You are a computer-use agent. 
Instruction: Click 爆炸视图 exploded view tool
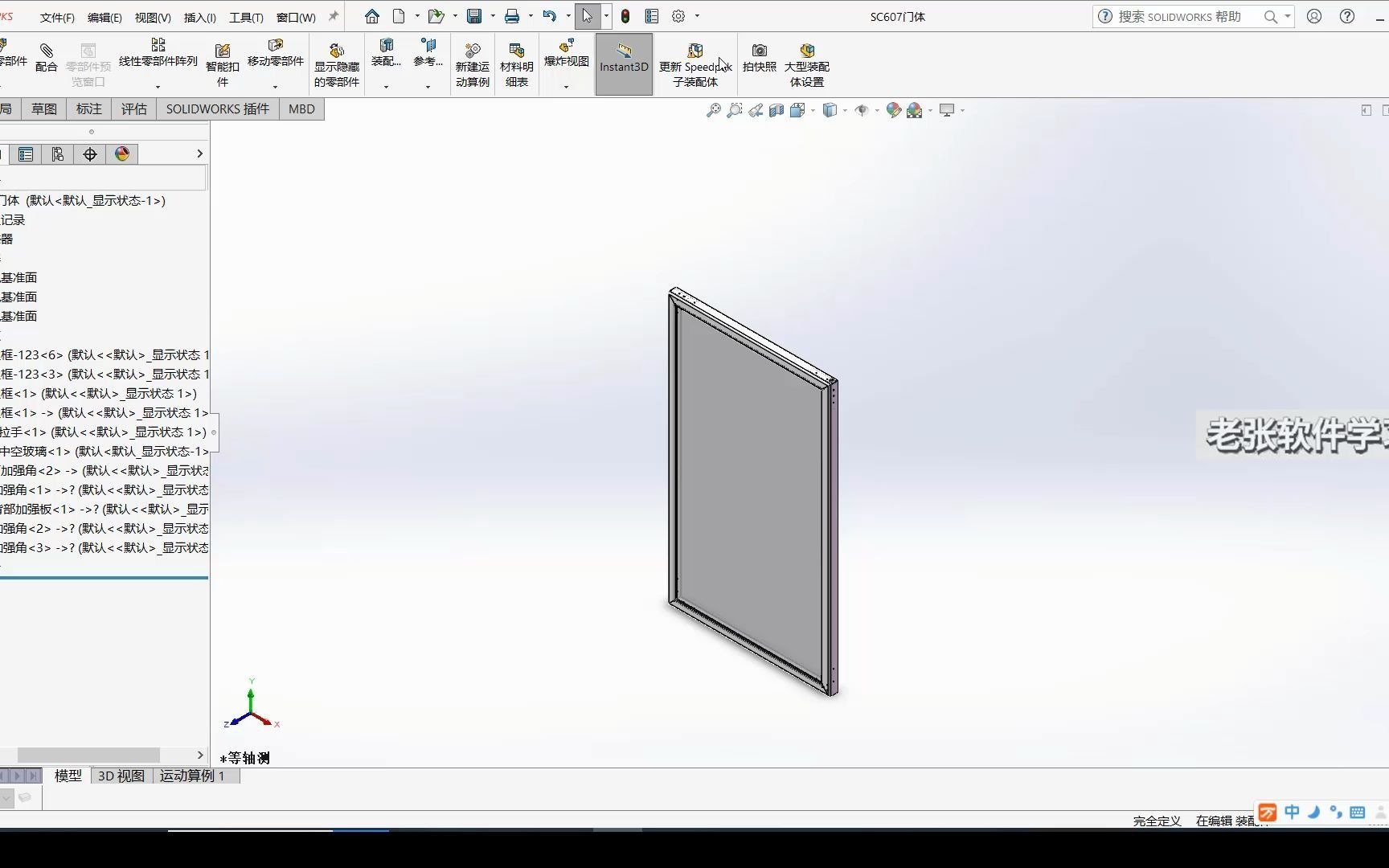click(x=567, y=52)
